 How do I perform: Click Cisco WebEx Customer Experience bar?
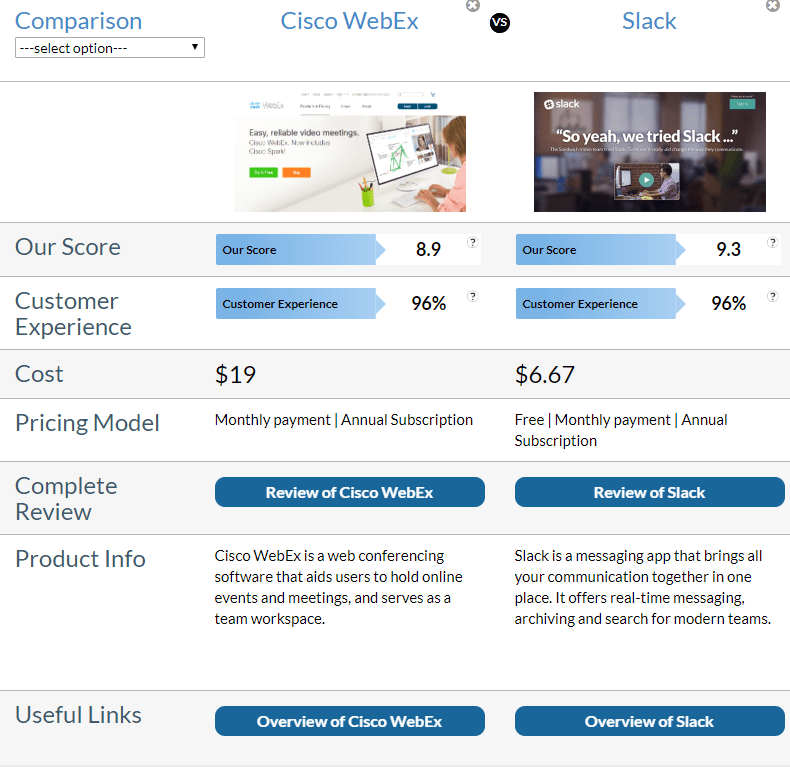click(x=301, y=303)
